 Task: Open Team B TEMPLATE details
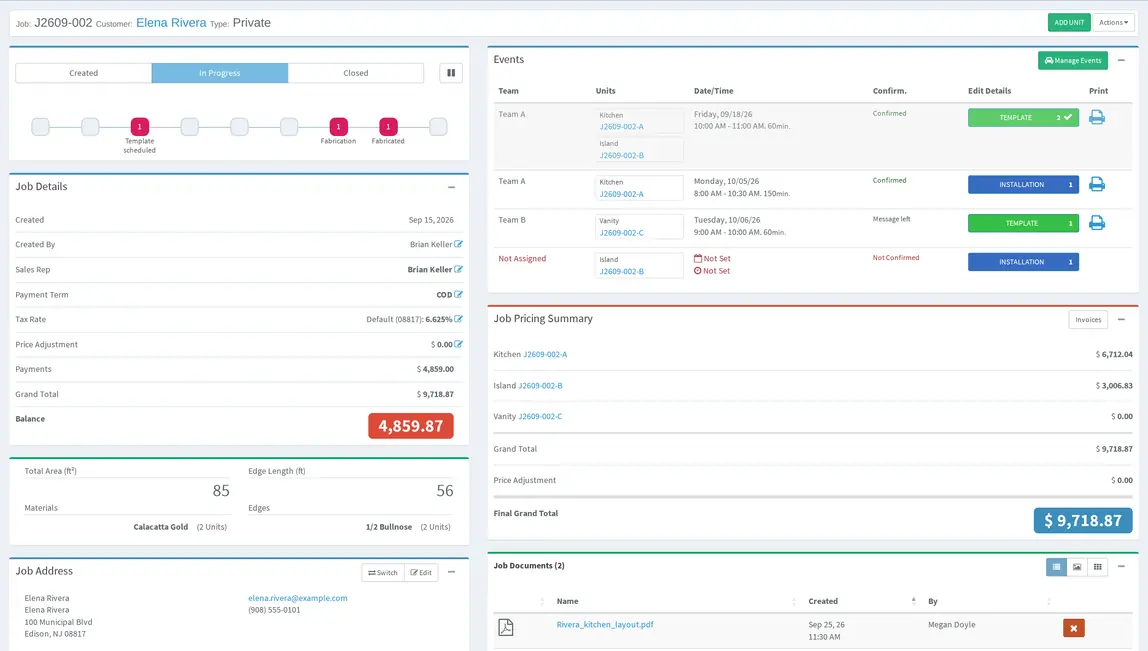(x=1023, y=223)
